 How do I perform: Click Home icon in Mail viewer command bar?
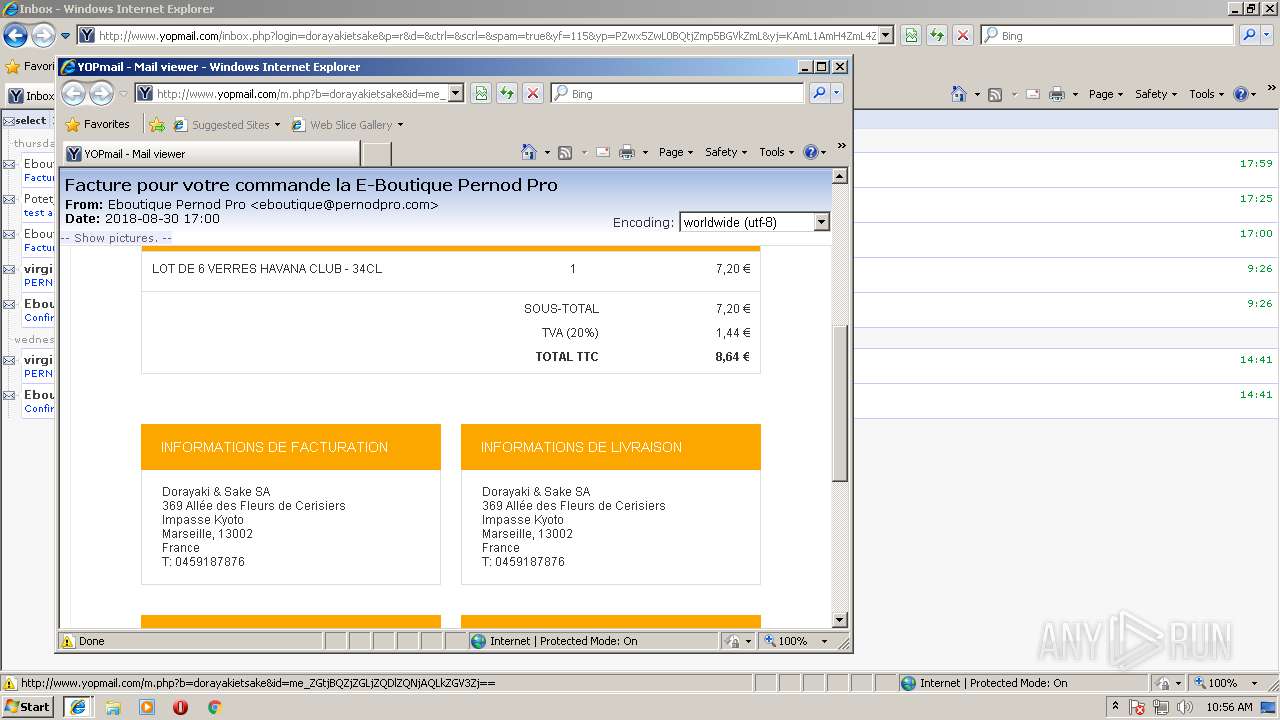pyautogui.click(x=530, y=152)
